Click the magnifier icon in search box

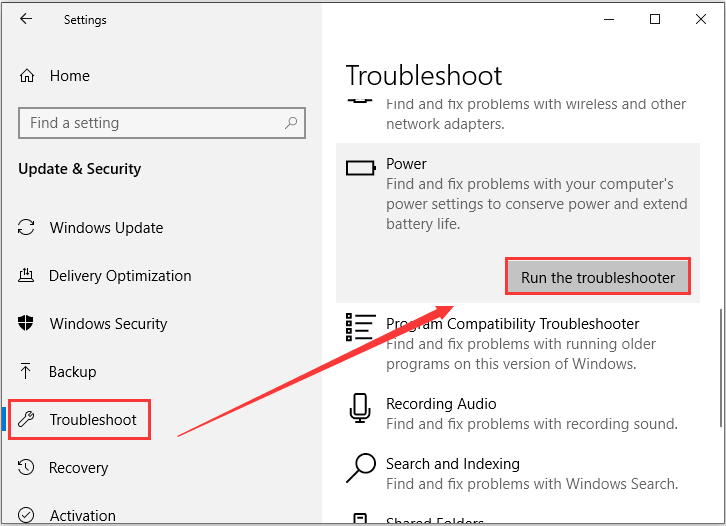point(291,123)
